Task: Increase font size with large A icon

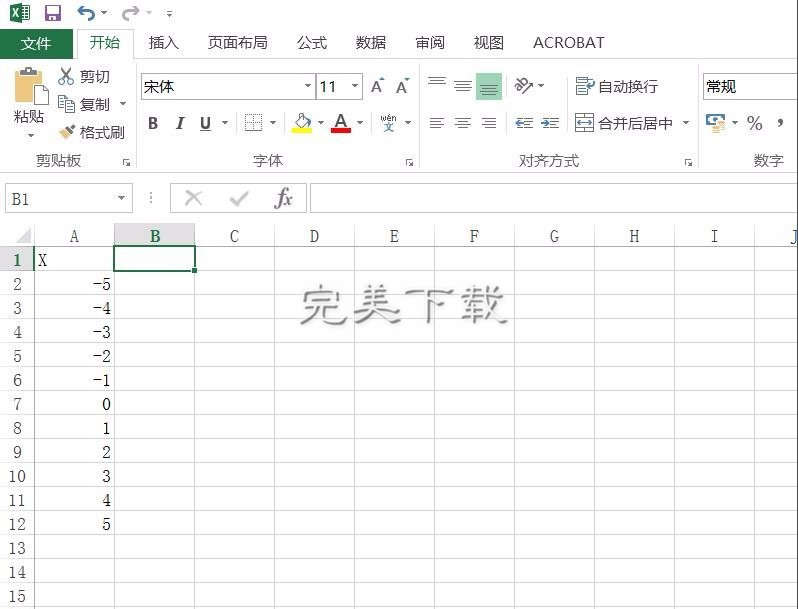Action: coord(377,86)
